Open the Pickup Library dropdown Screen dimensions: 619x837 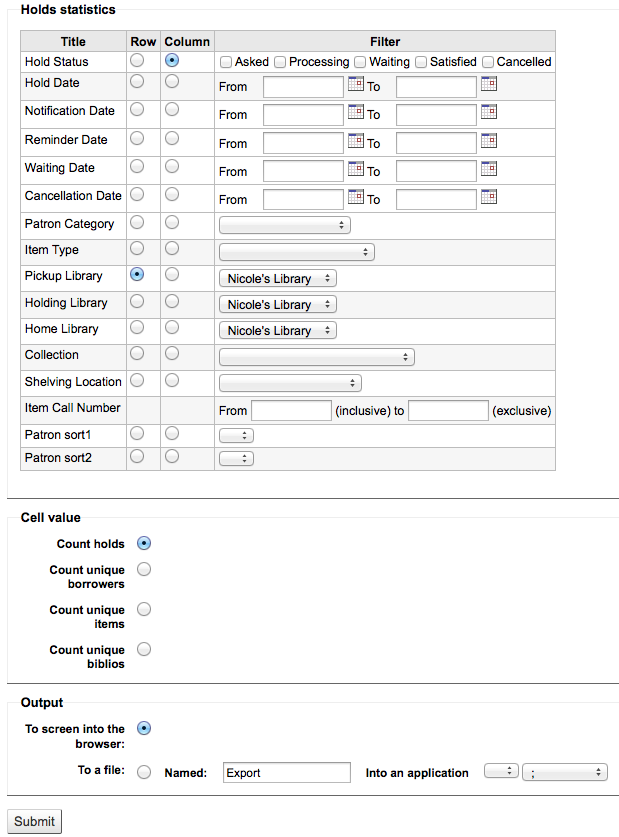277,279
